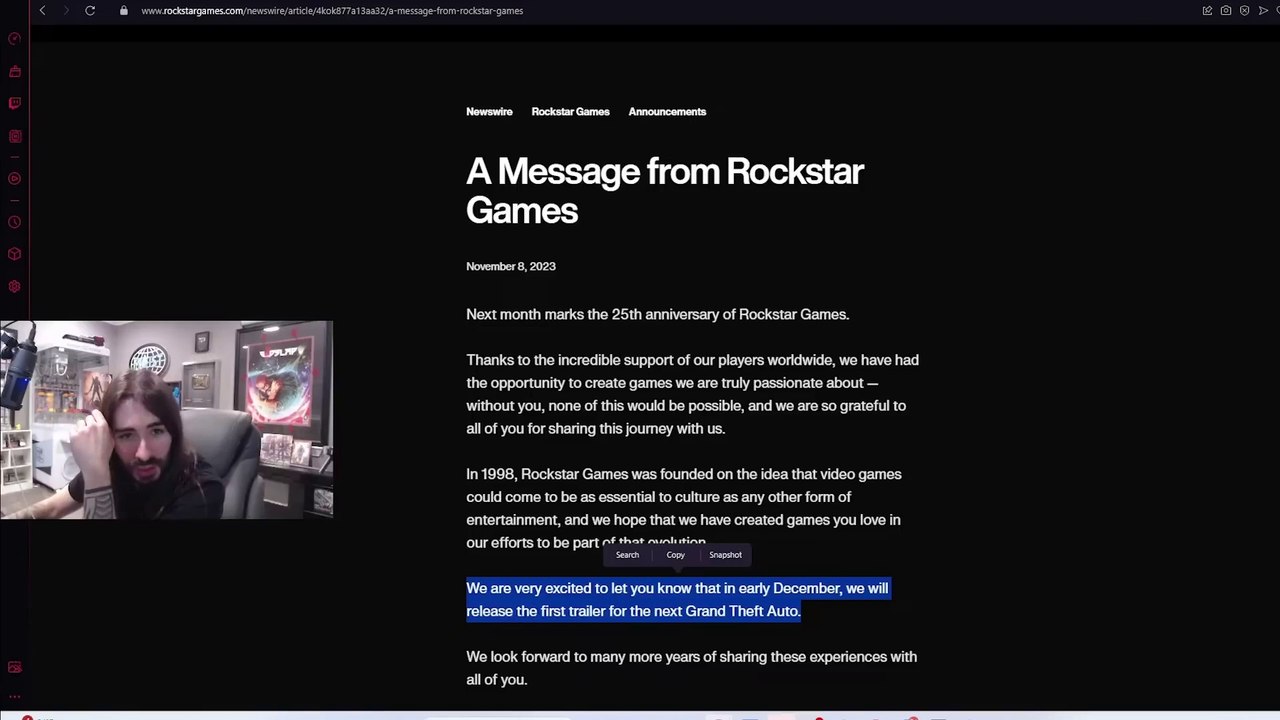This screenshot has width=1280, height=720.
Task: Open sidebar three-dots more options
Action: tap(14, 697)
